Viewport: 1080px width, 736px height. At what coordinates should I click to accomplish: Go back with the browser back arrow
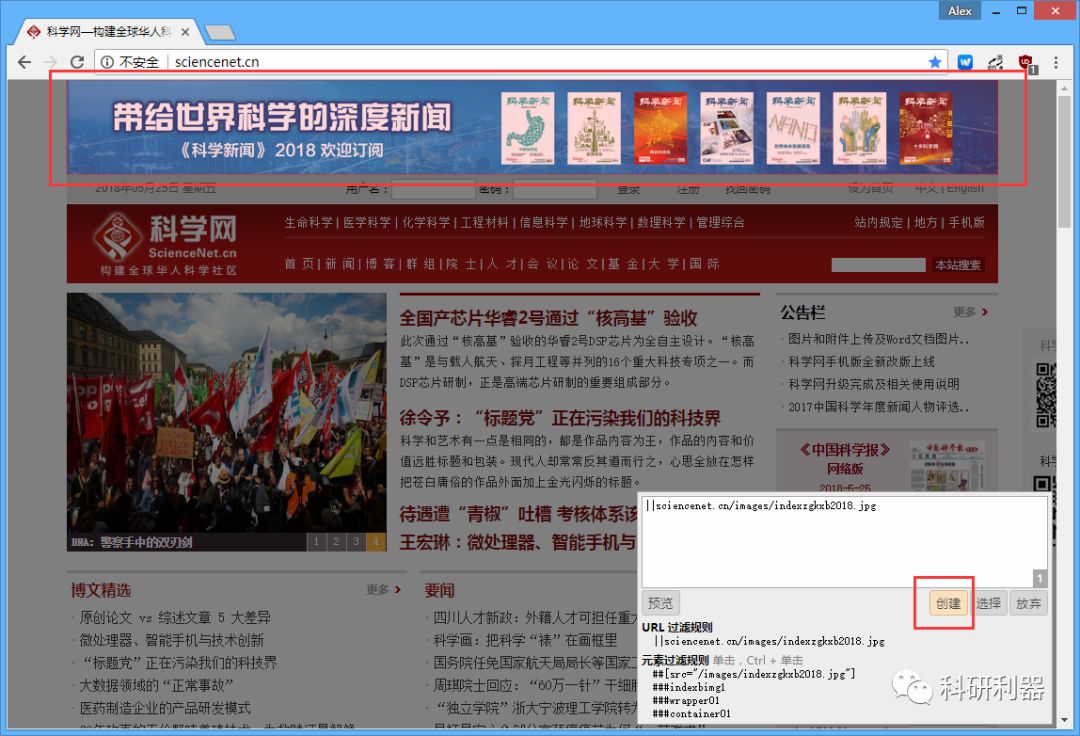coord(24,62)
